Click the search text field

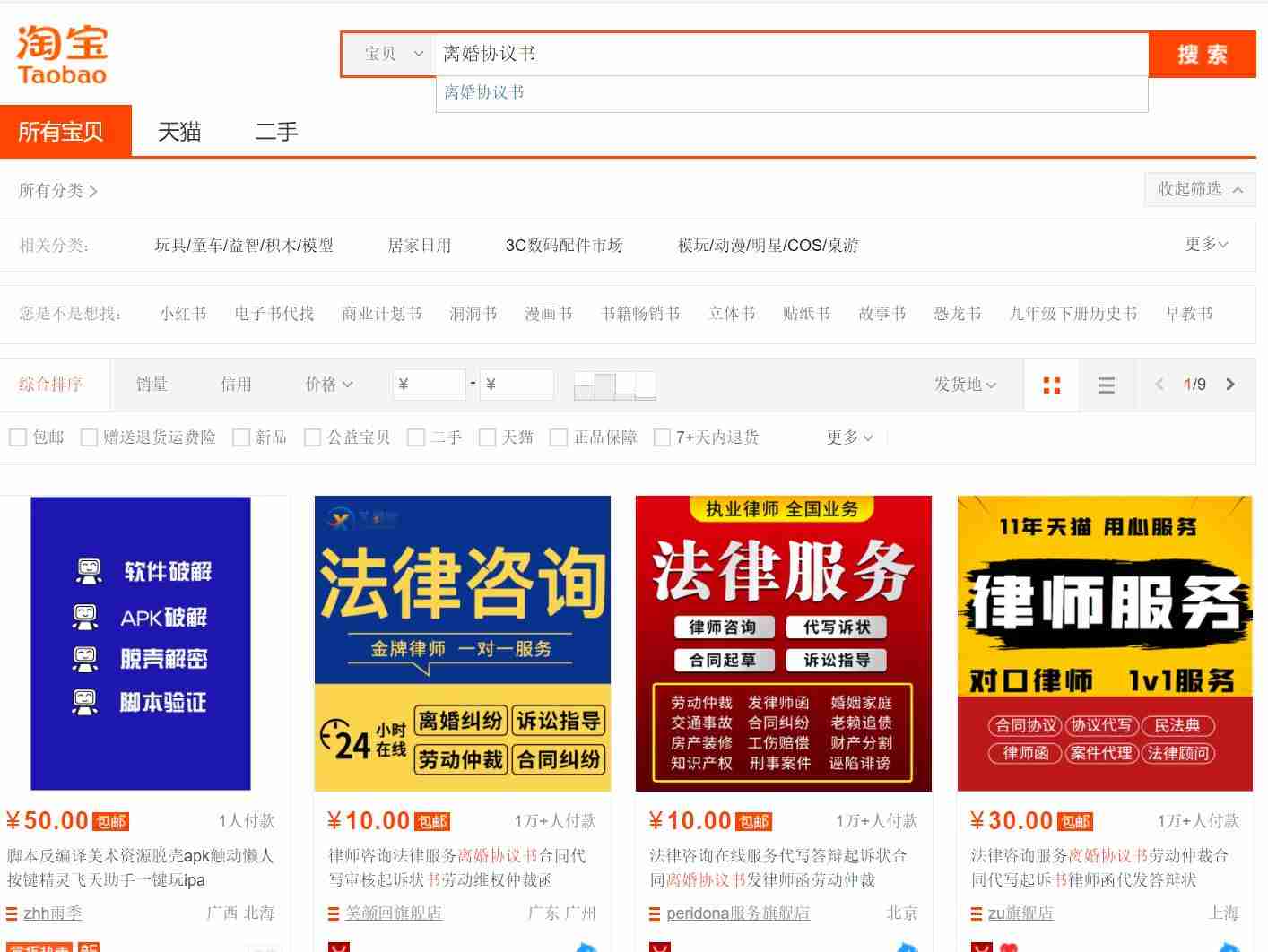791,54
